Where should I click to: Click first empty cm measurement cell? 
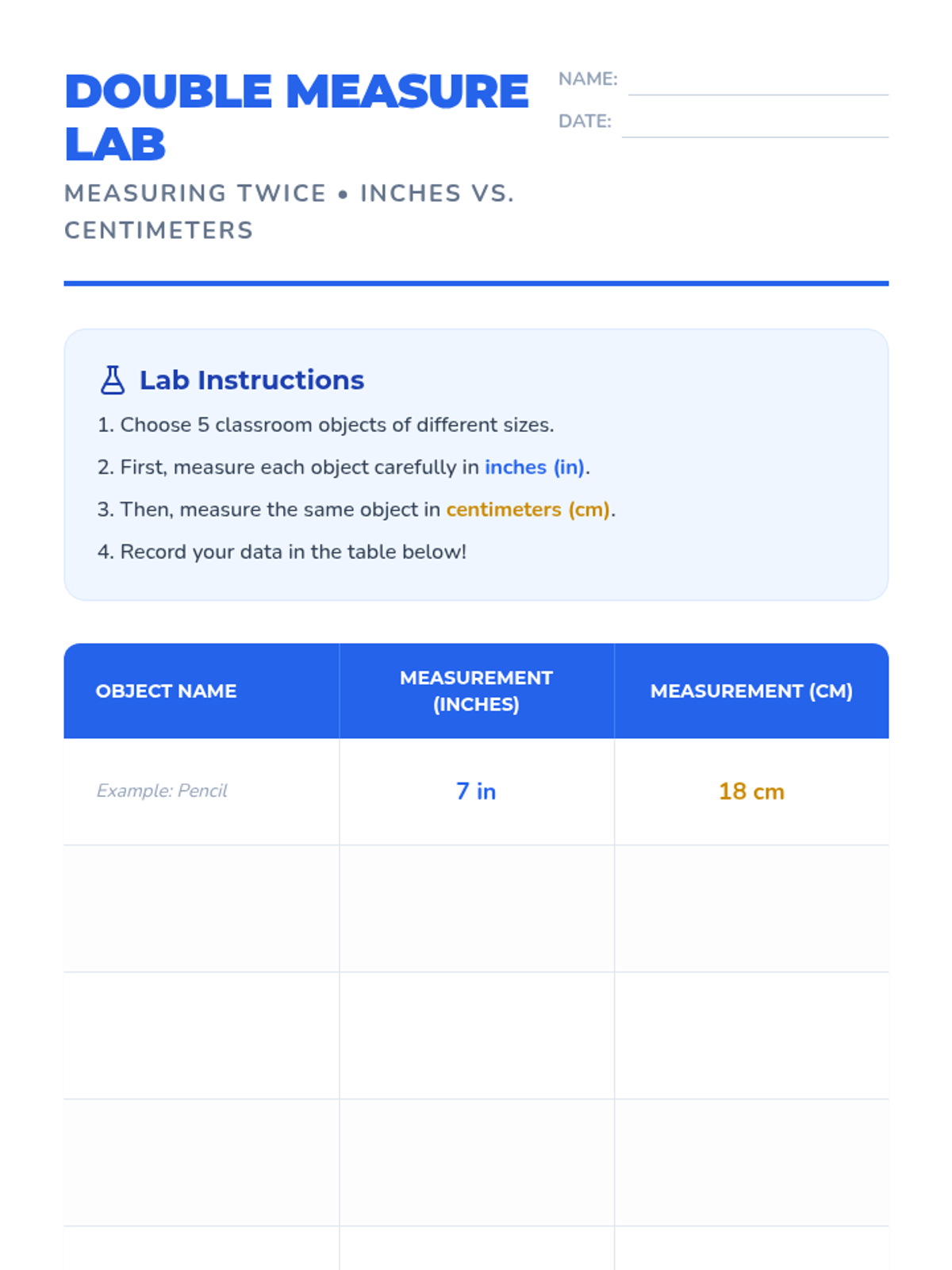[x=751, y=909]
